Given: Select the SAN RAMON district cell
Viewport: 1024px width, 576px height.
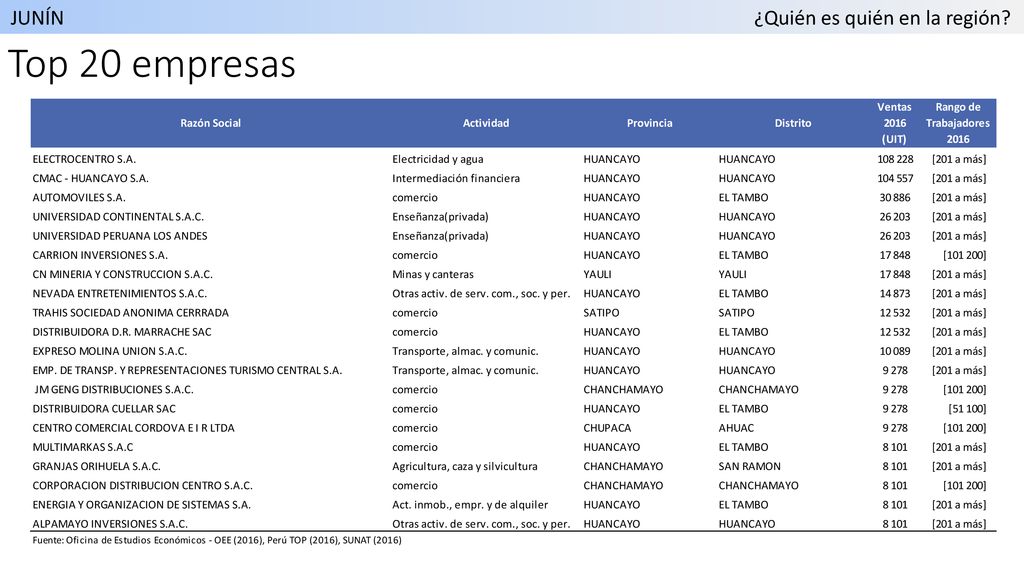Looking at the screenshot, I should [x=750, y=466].
